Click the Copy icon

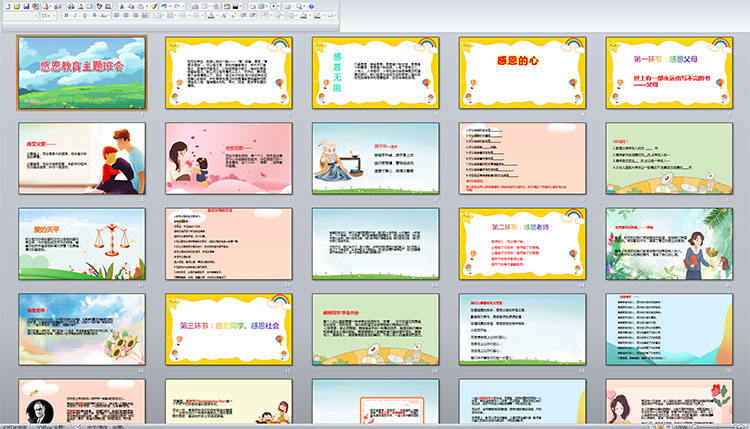(131, 7)
